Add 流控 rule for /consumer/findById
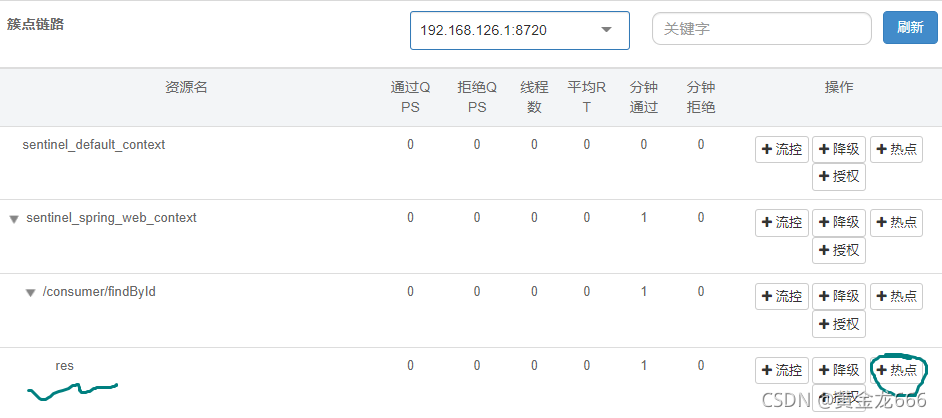 click(782, 296)
